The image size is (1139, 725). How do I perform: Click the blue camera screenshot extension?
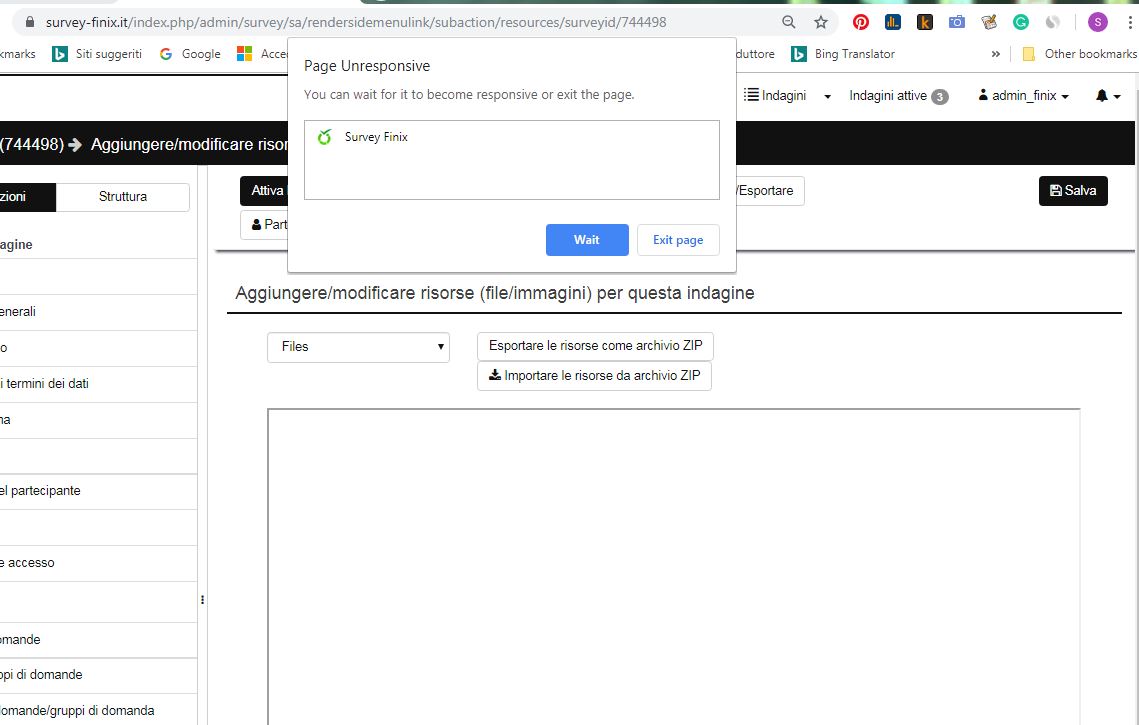click(x=957, y=22)
